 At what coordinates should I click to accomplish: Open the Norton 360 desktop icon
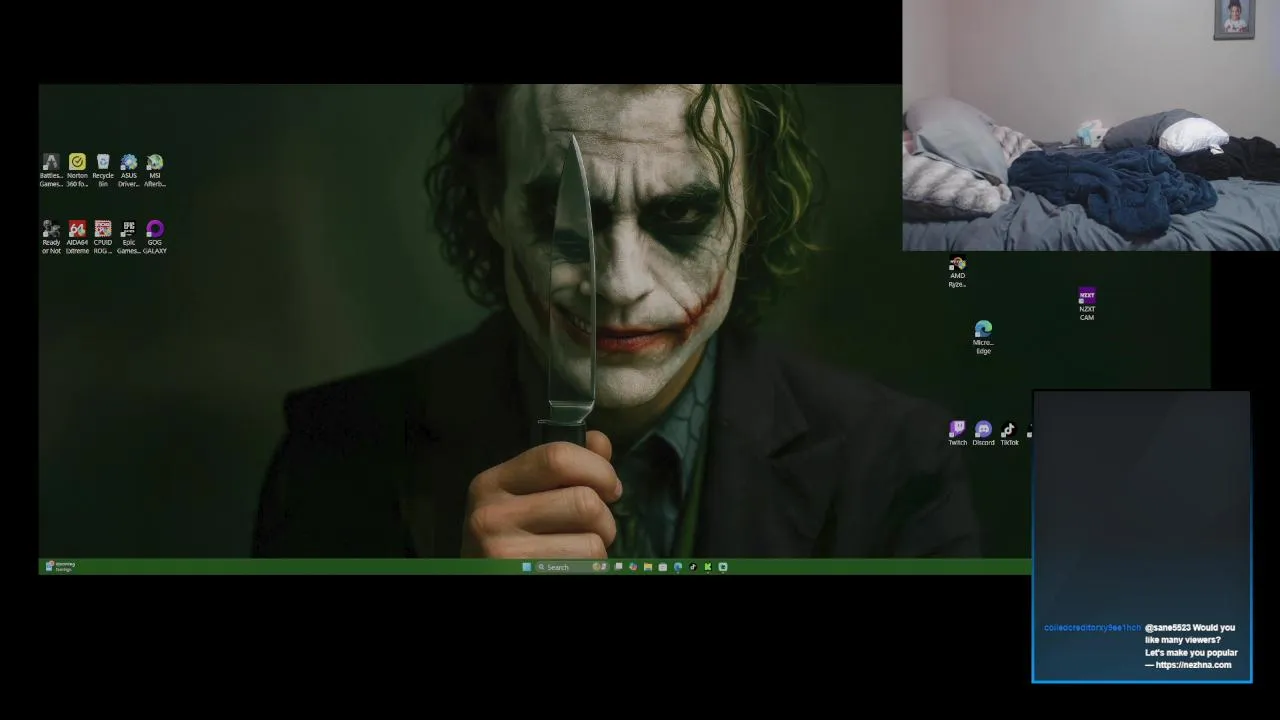click(x=77, y=170)
